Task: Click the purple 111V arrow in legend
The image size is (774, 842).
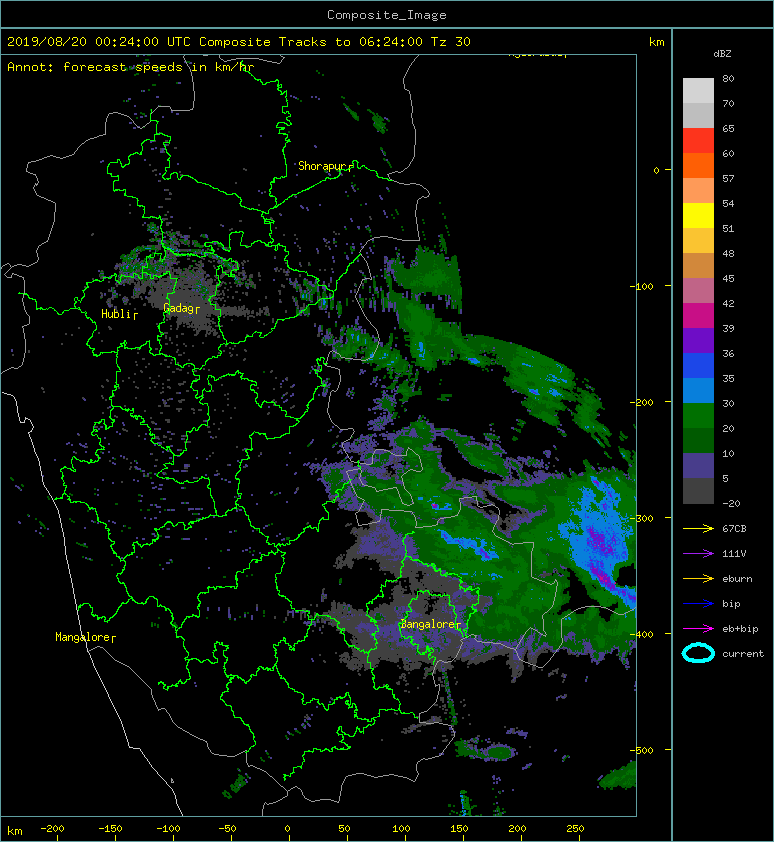Action: pyautogui.click(x=698, y=554)
